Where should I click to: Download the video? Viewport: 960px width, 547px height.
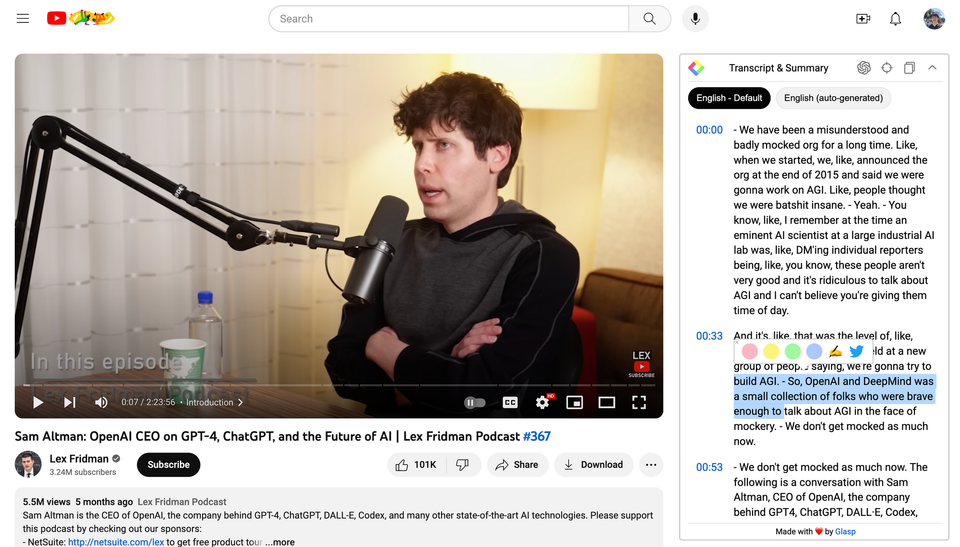pos(593,465)
